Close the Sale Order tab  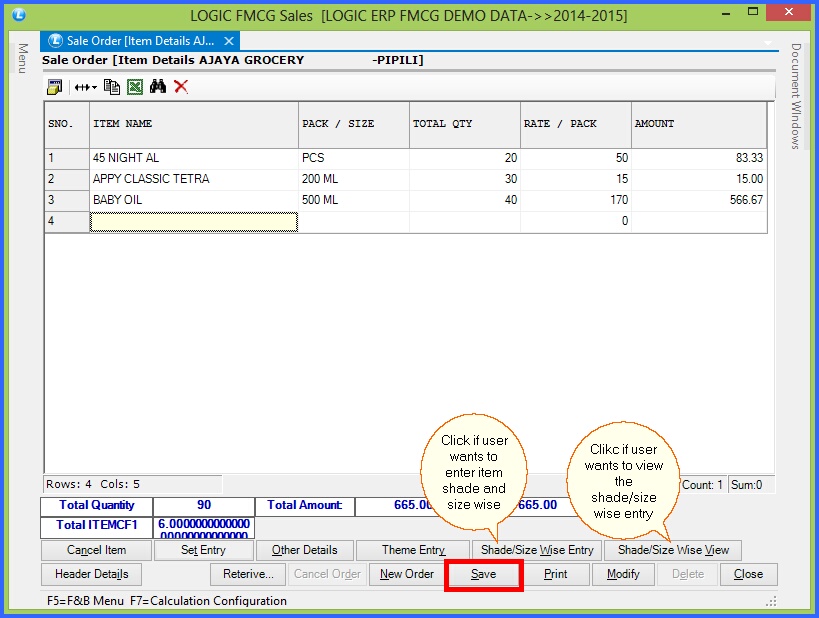point(229,41)
